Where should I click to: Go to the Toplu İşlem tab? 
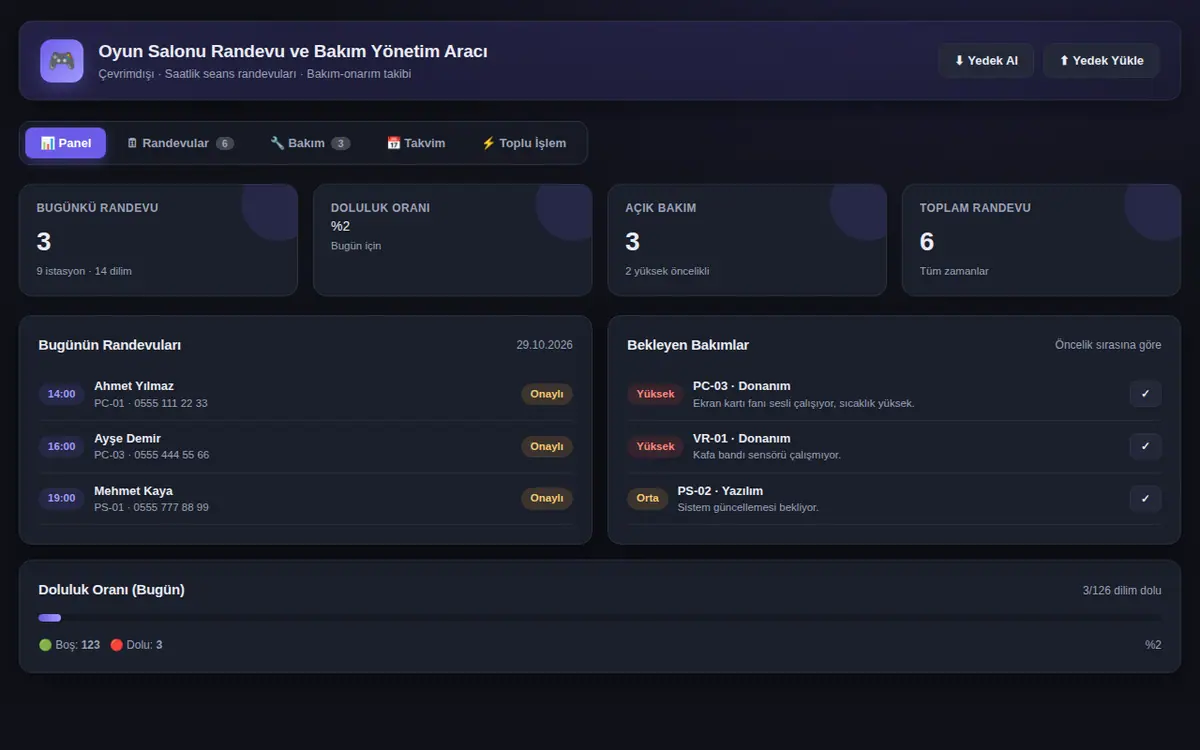(524, 143)
